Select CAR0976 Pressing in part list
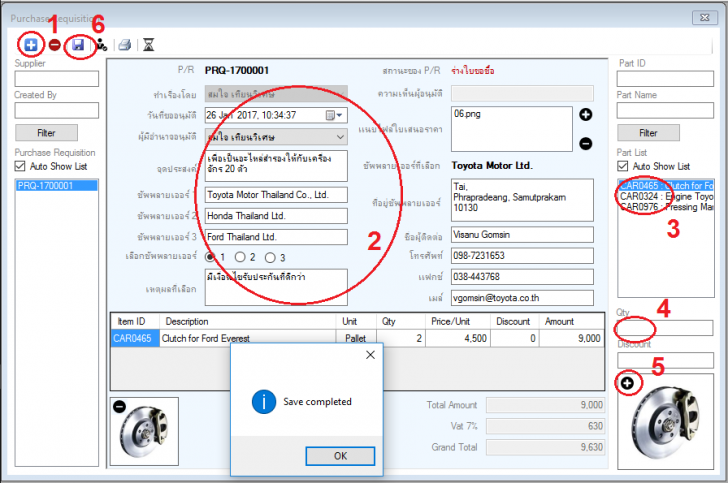The image size is (728, 483). pyautogui.click(x=666, y=207)
